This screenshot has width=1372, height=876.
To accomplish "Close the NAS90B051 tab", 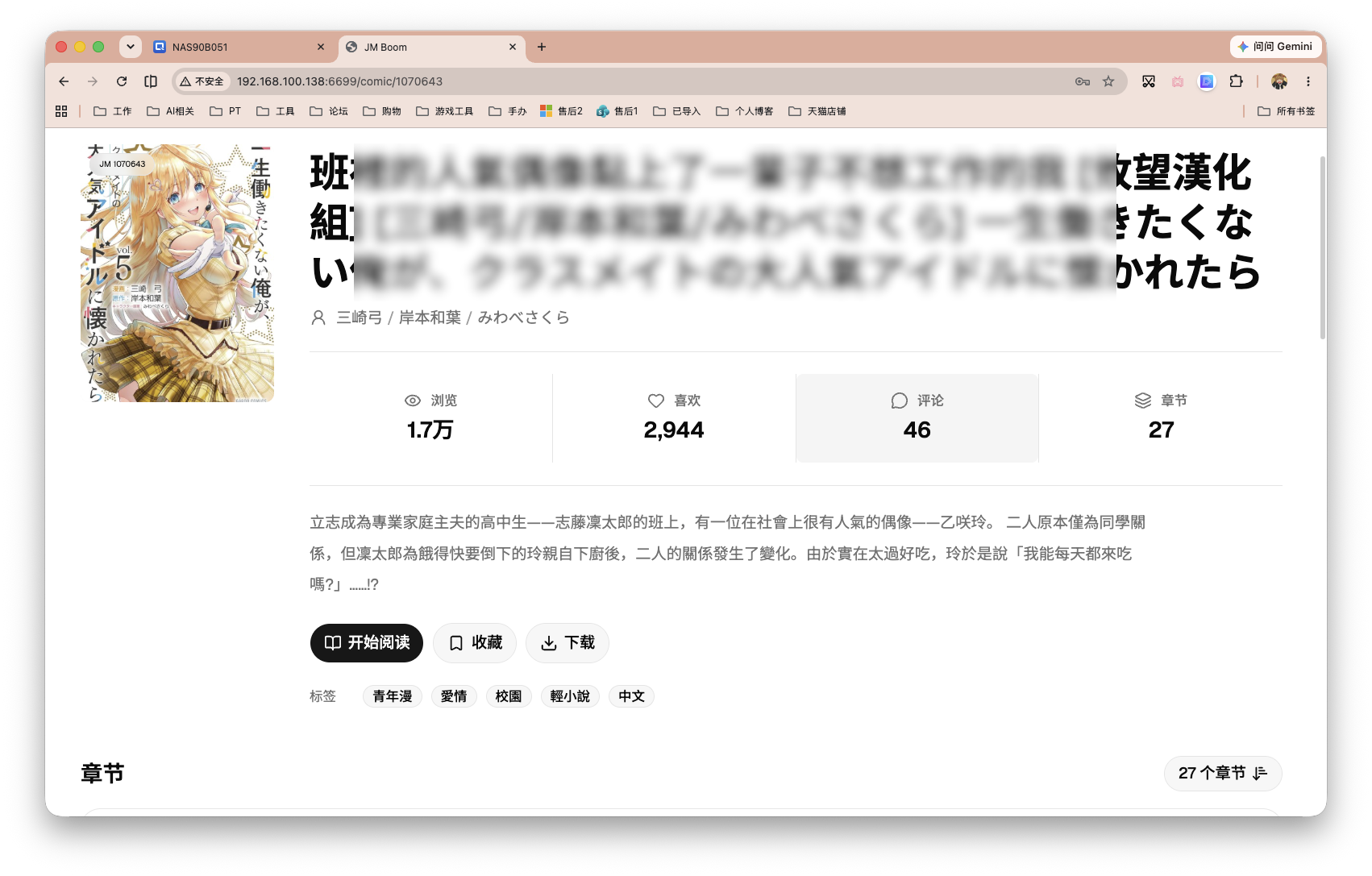I will tap(321, 47).
